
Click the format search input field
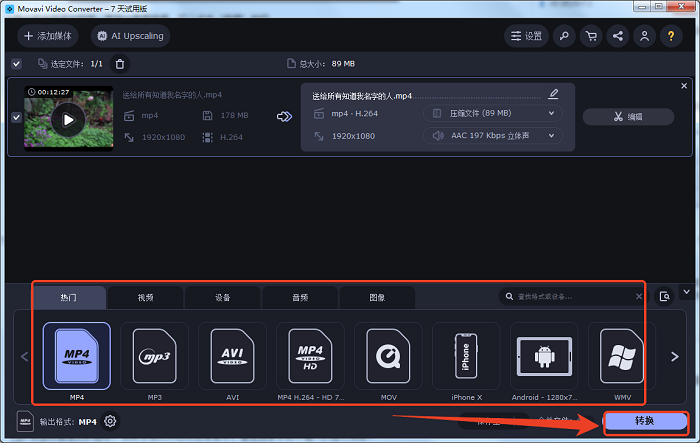(x=569, y=297)
